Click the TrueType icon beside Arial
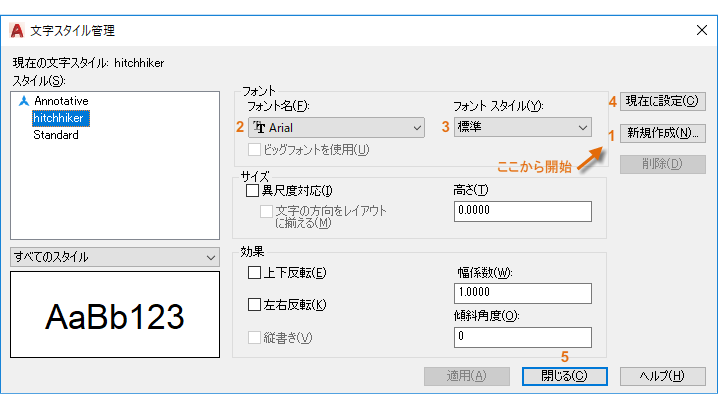This screenshot has width=724, height=400. (259, 127)
